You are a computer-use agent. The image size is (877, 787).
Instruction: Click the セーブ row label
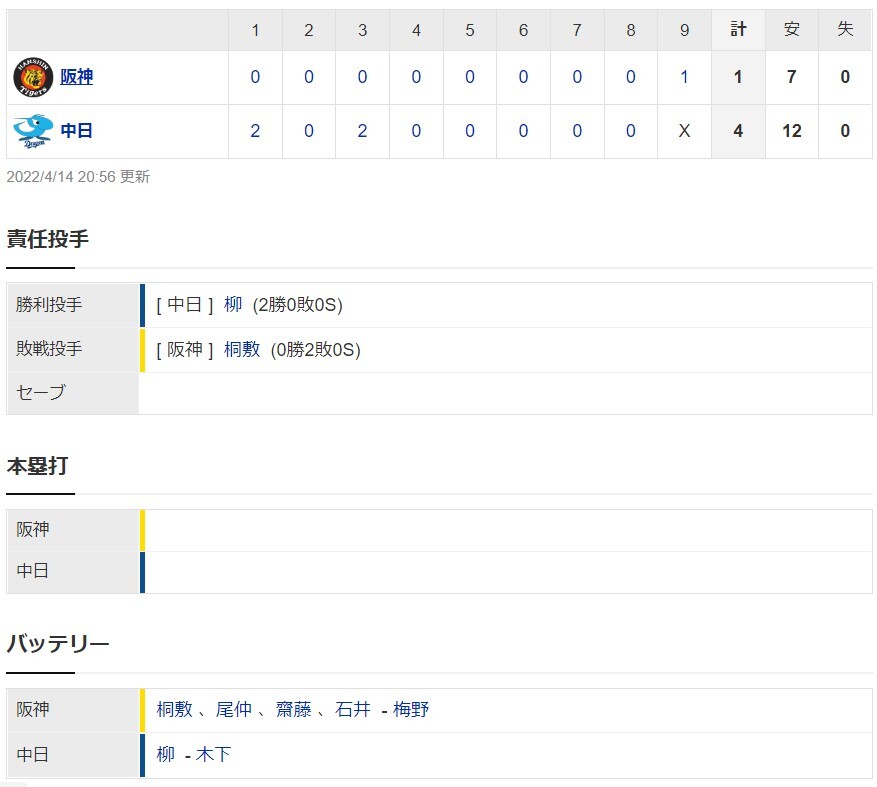pyautogui.click(x=41, y=393)
